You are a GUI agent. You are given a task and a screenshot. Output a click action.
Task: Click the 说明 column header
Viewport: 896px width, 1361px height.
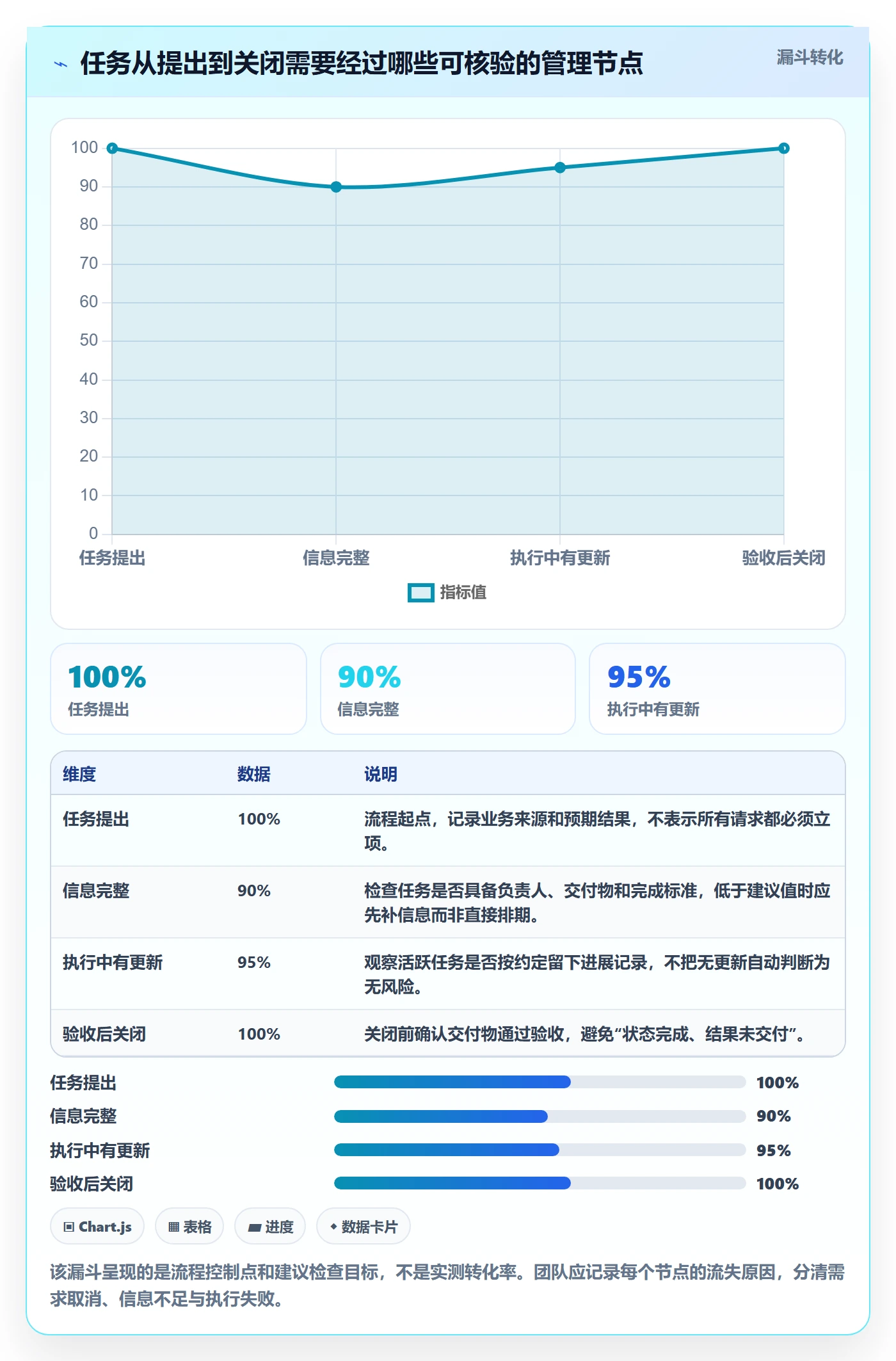(x=381, y=774)
